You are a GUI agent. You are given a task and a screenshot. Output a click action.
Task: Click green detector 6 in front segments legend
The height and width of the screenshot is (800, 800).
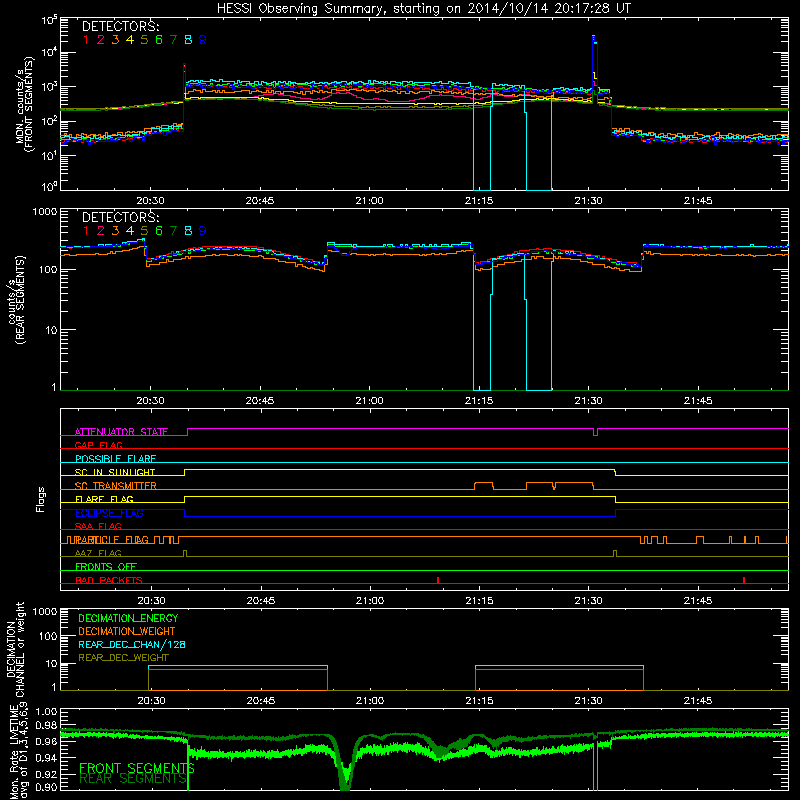pos(159,39)
